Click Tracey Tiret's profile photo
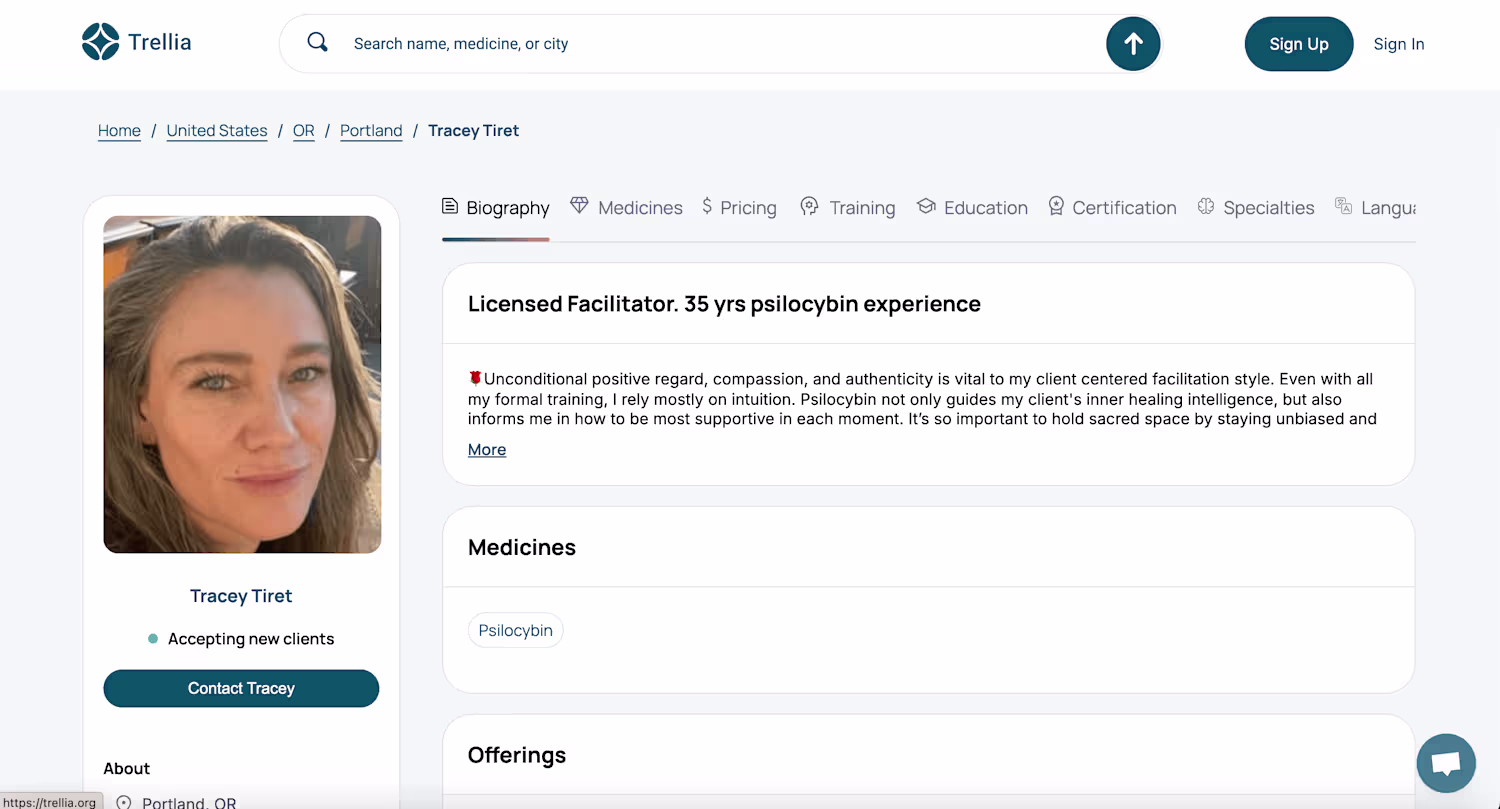The width and height of the screenshot is (1500, 809). (242, 384)
